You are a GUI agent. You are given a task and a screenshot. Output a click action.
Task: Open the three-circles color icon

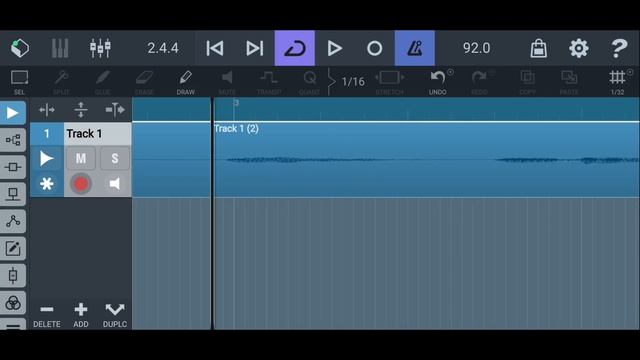13,303
